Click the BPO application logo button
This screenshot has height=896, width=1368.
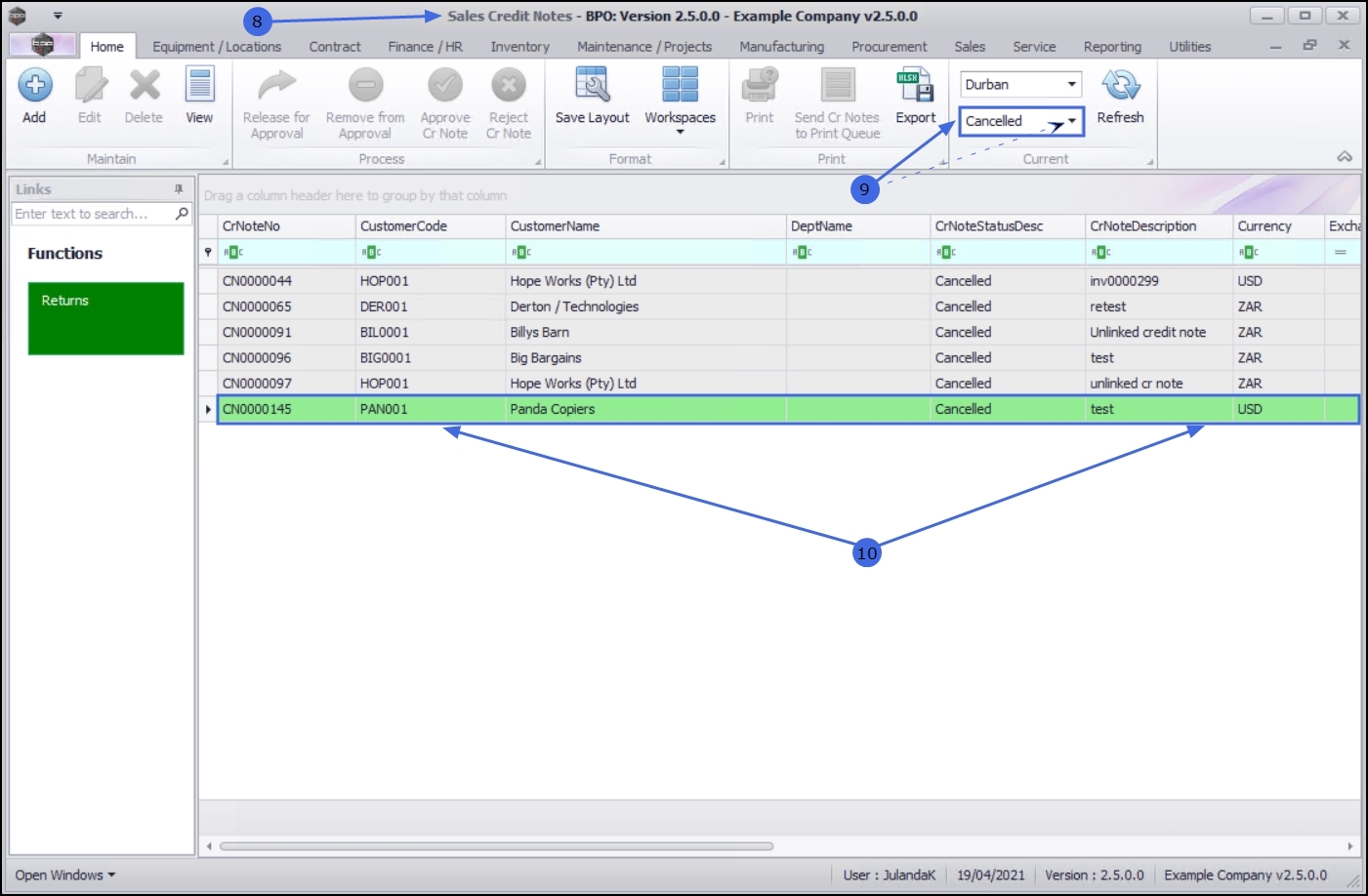42,45
